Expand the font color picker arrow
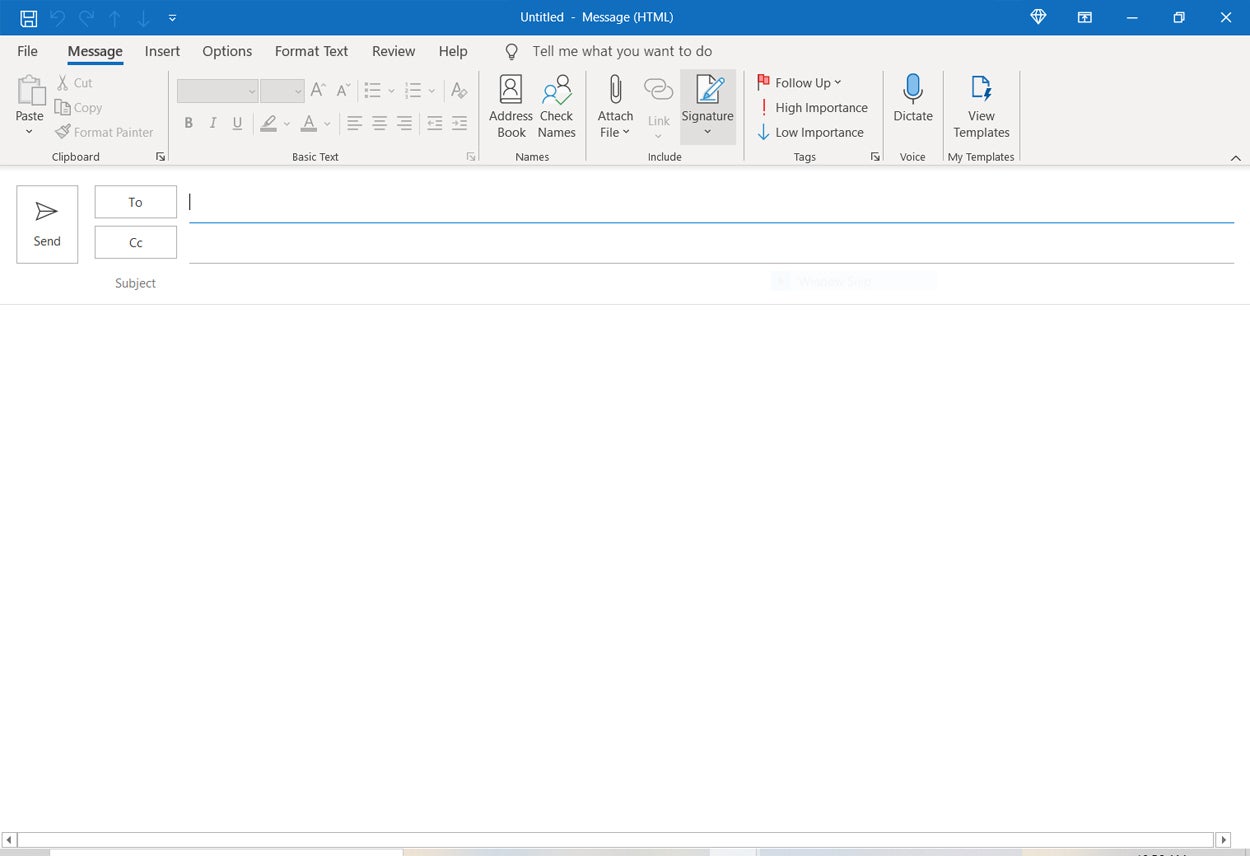Viewport: 1250px width, 856px height. [x=327, y=123]
